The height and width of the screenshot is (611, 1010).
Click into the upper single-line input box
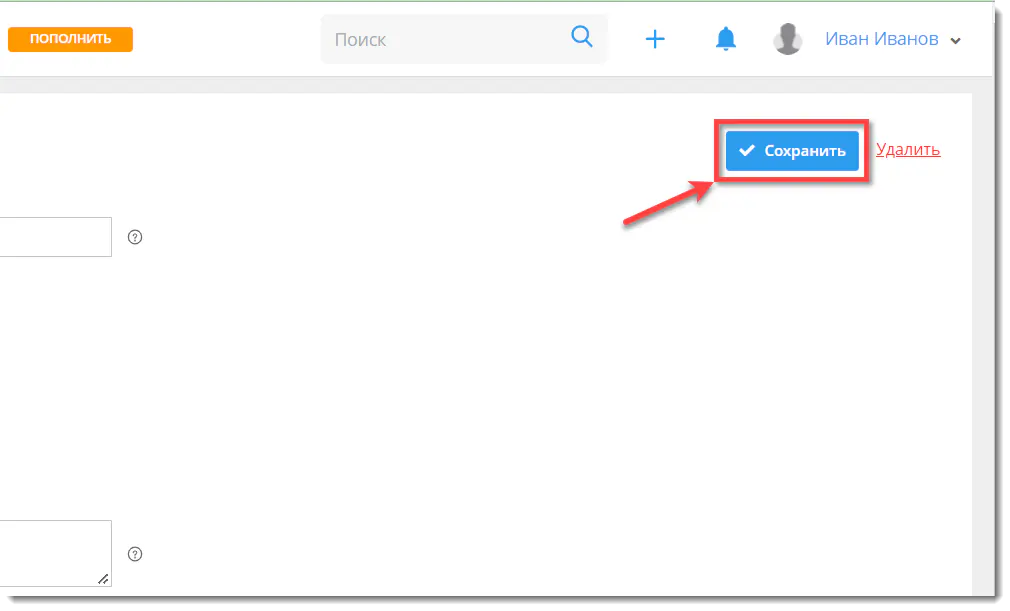click(x=55, y=237)
